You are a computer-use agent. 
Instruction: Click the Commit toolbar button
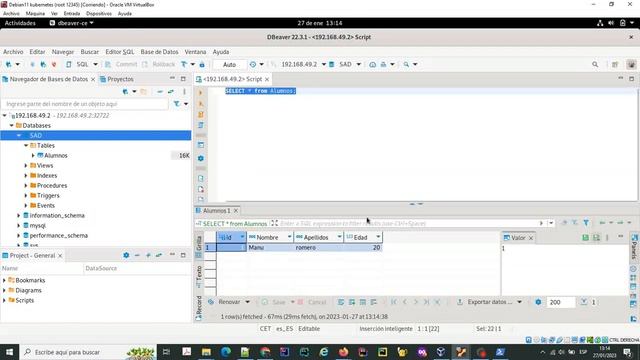pyautogui.click(x=121, y=64)
